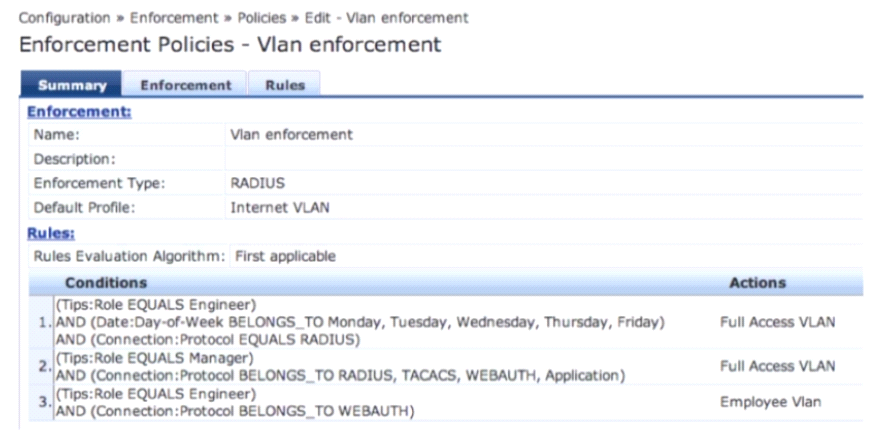
Task: Open the Enforcement tab
Action: [185, 85]
